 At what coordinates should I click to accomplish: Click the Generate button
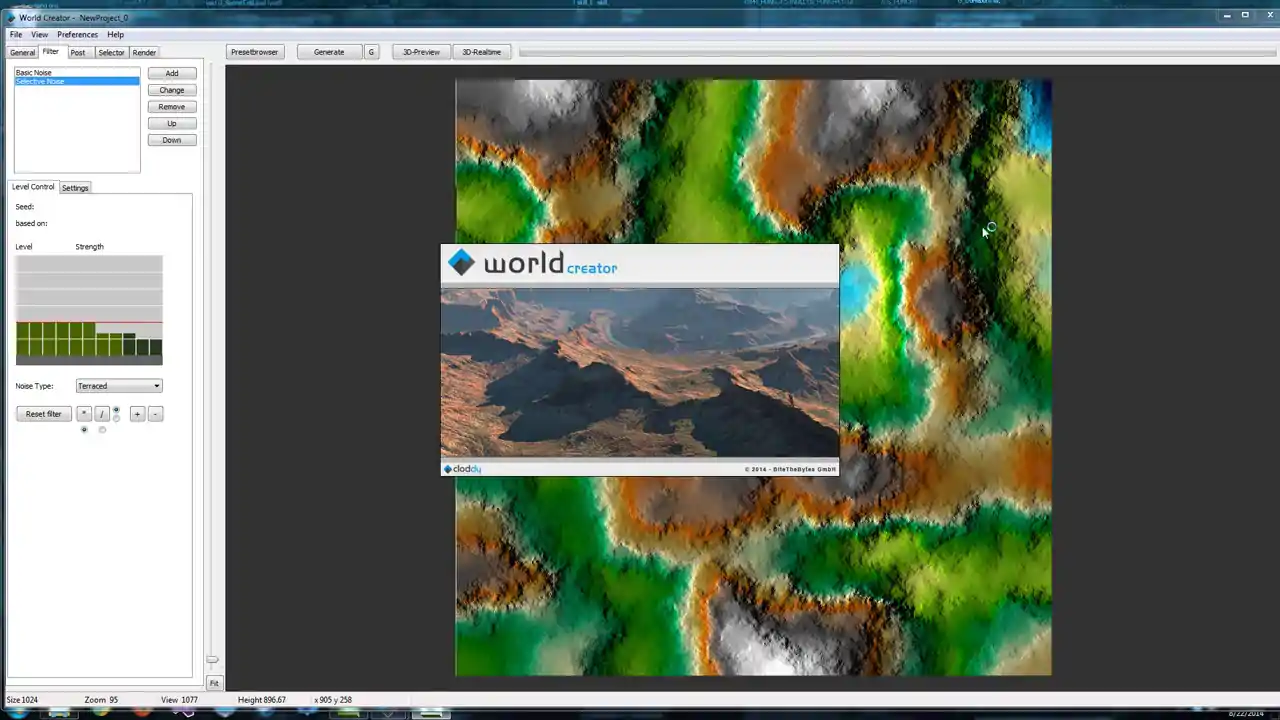coord(329,52)
